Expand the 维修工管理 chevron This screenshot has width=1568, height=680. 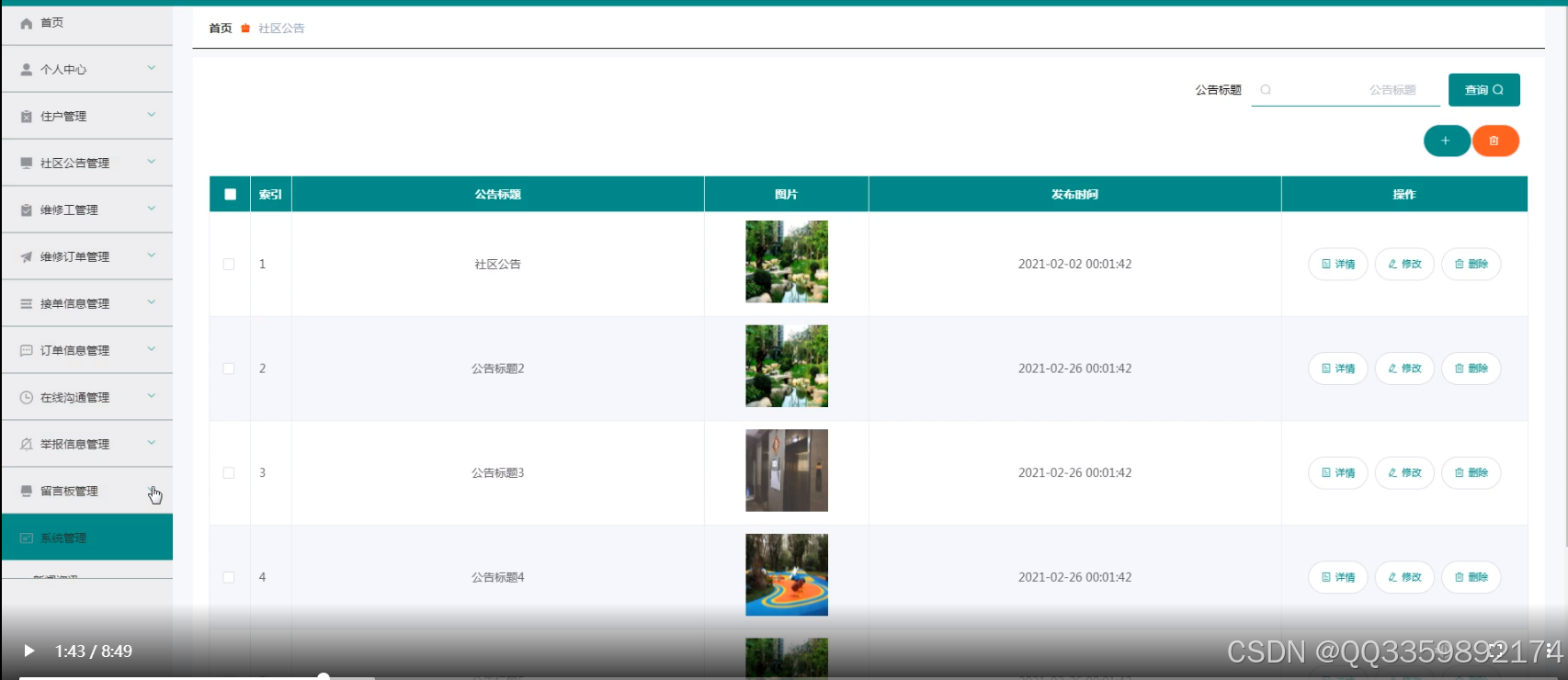click(x=152, y=209)
